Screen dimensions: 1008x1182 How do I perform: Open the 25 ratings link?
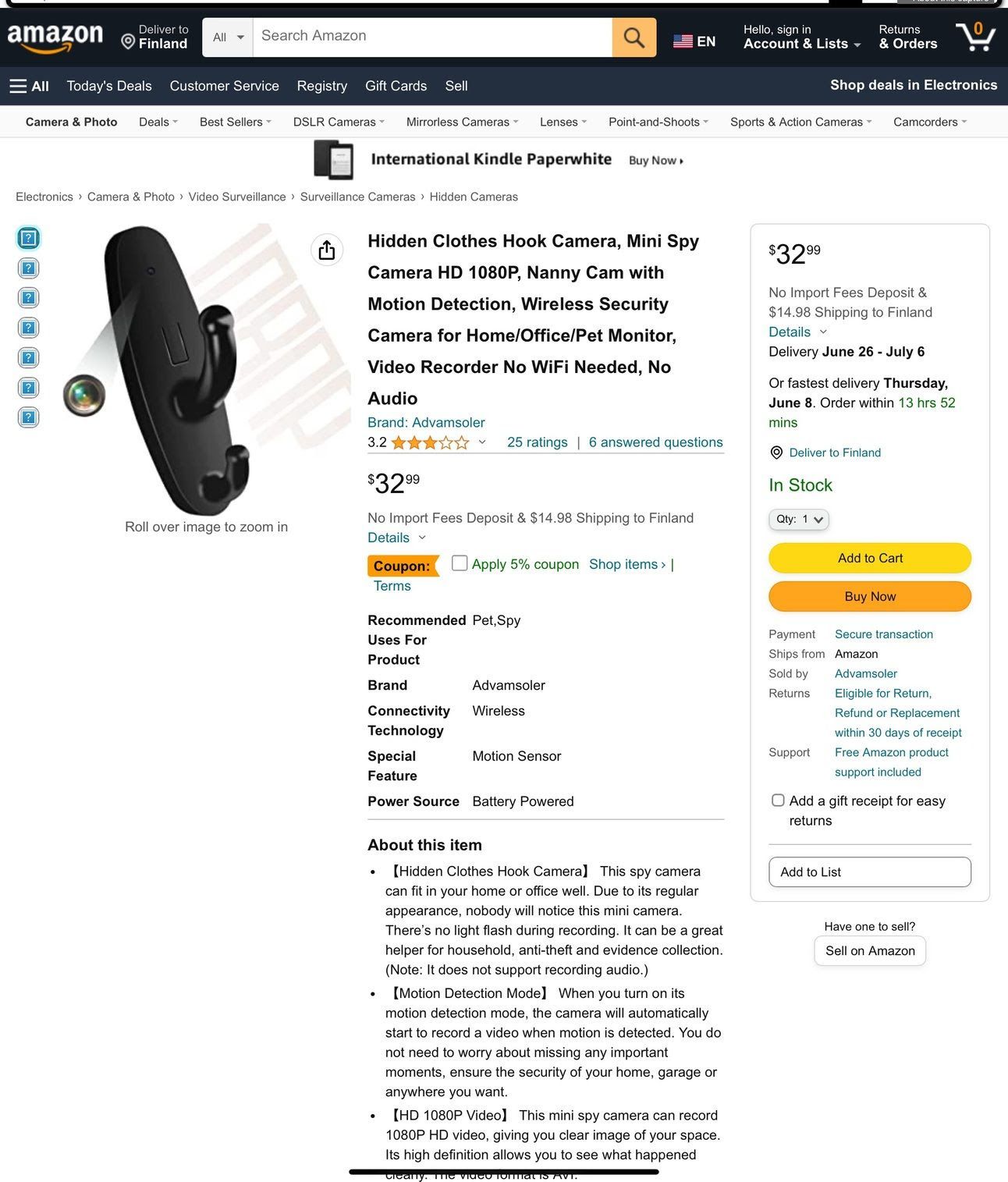[538, 442]
